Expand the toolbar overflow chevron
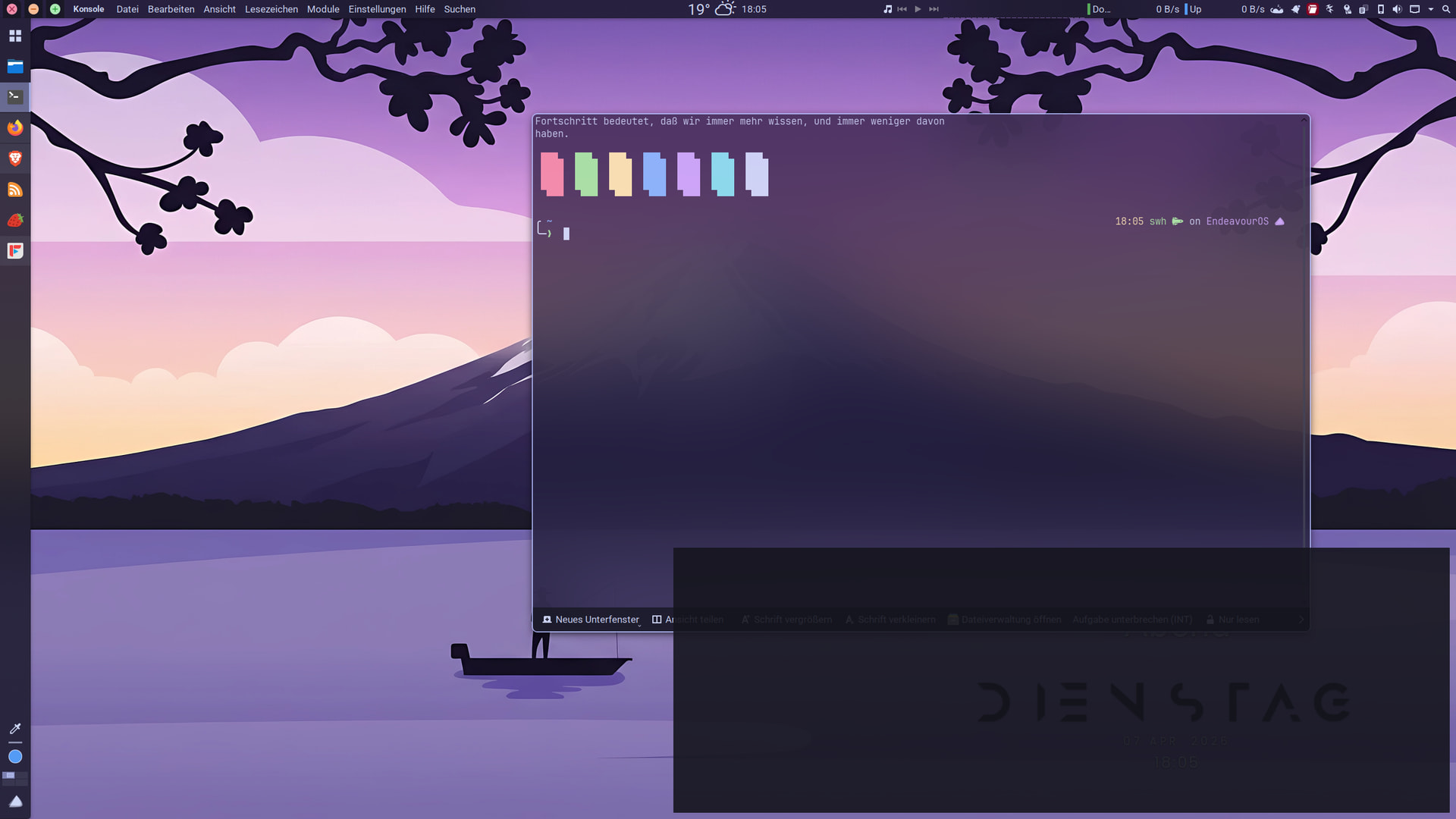The image size is (1456, 819). (x=1301, y=620)
